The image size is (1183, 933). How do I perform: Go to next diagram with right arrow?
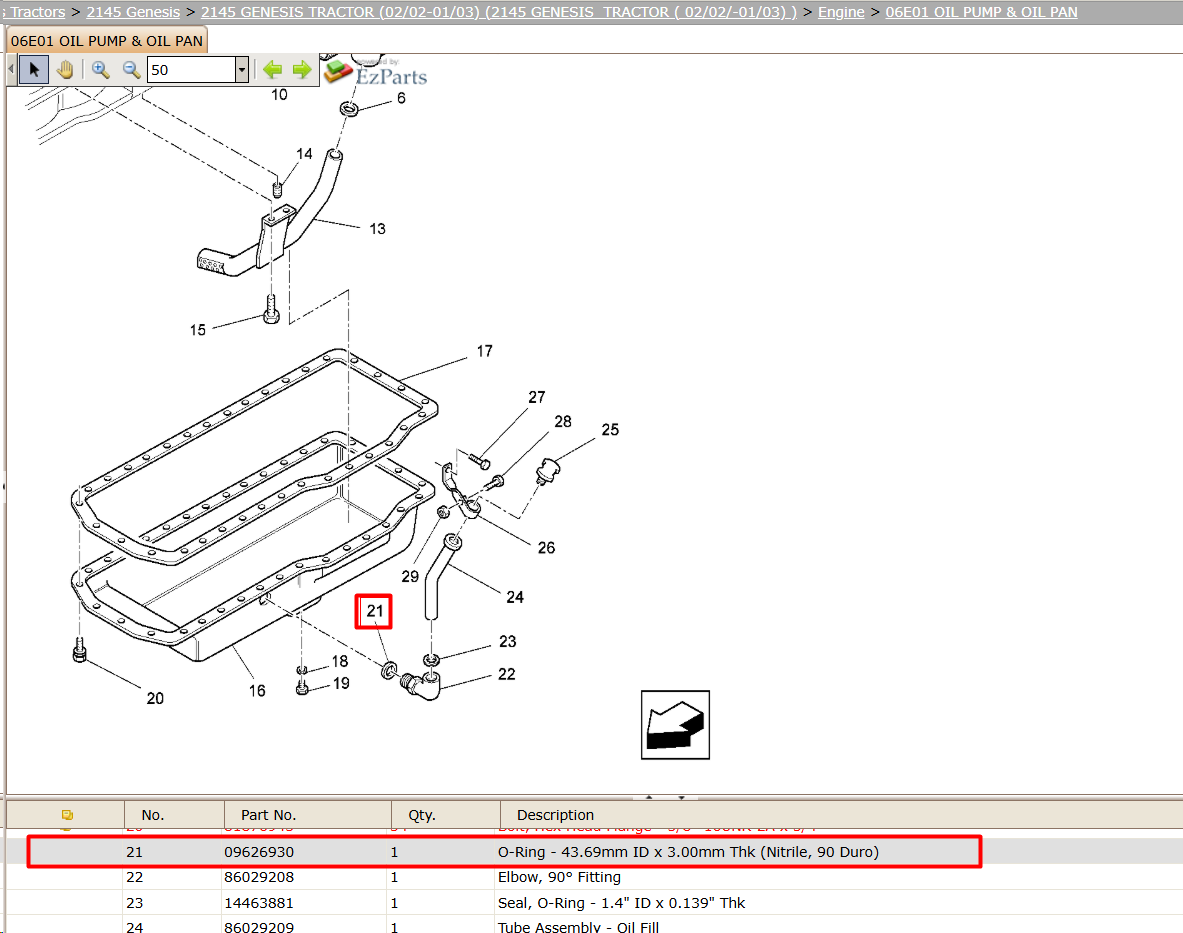point(302,70)
